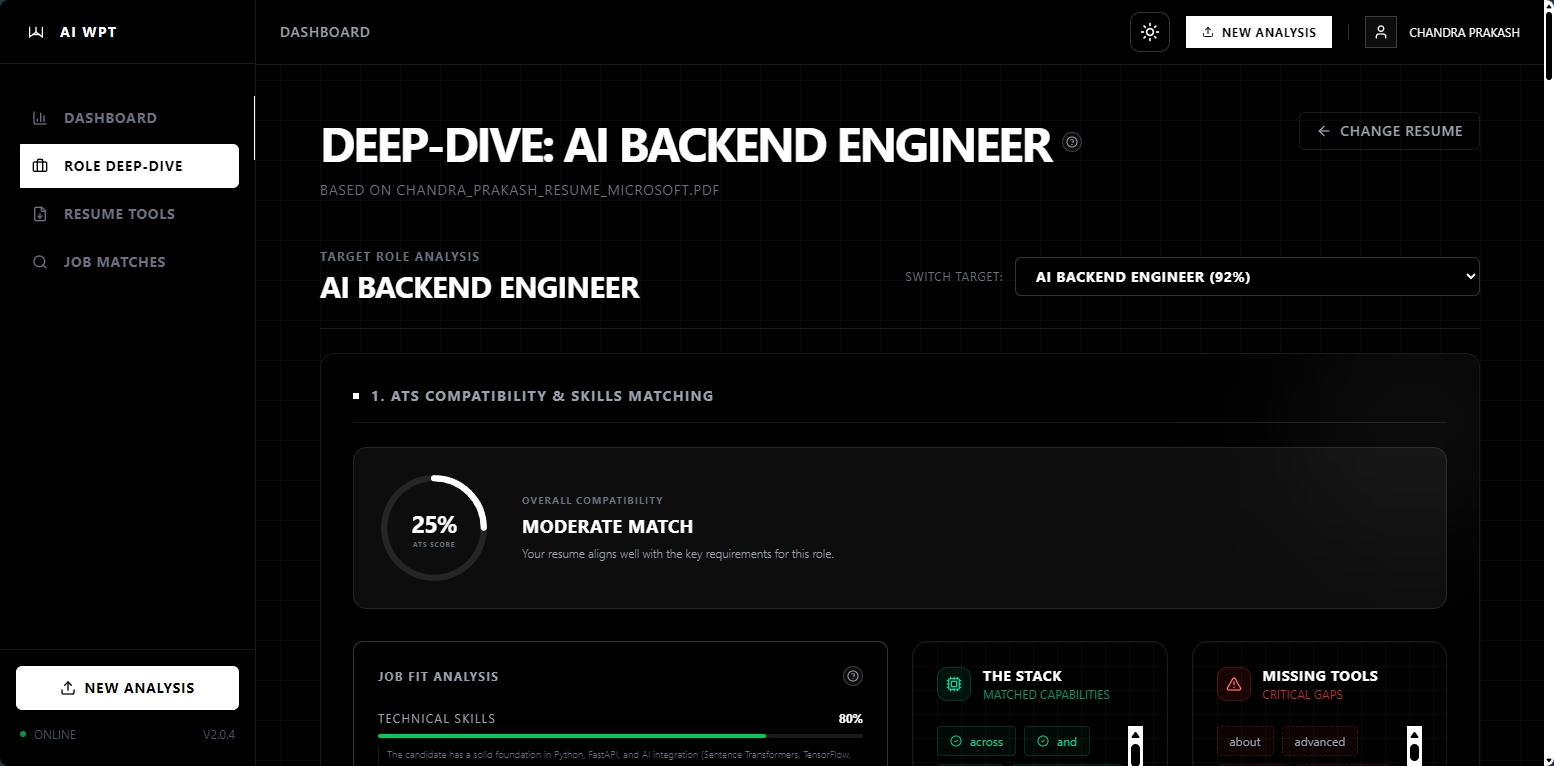Select the 'advanced' missing tool tag
The height and width of the screenshot is (766, 1554).
(1320, 741)
